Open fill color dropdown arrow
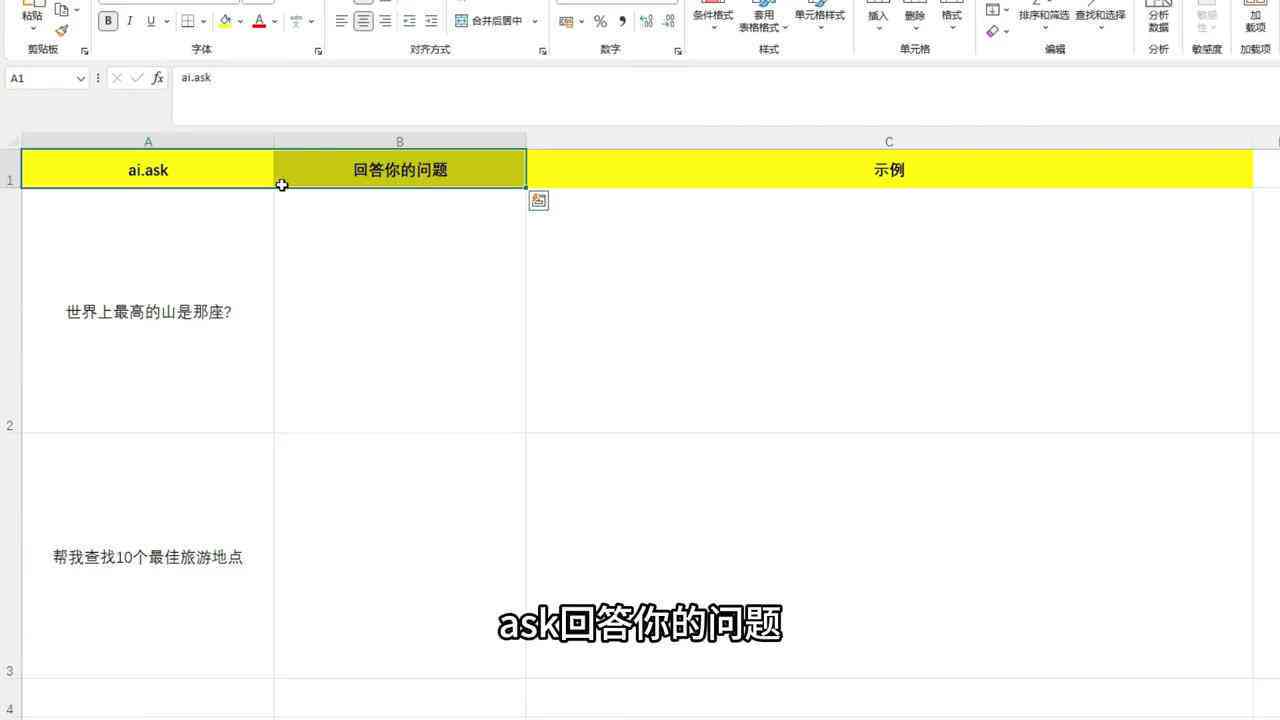 point(240,21)
